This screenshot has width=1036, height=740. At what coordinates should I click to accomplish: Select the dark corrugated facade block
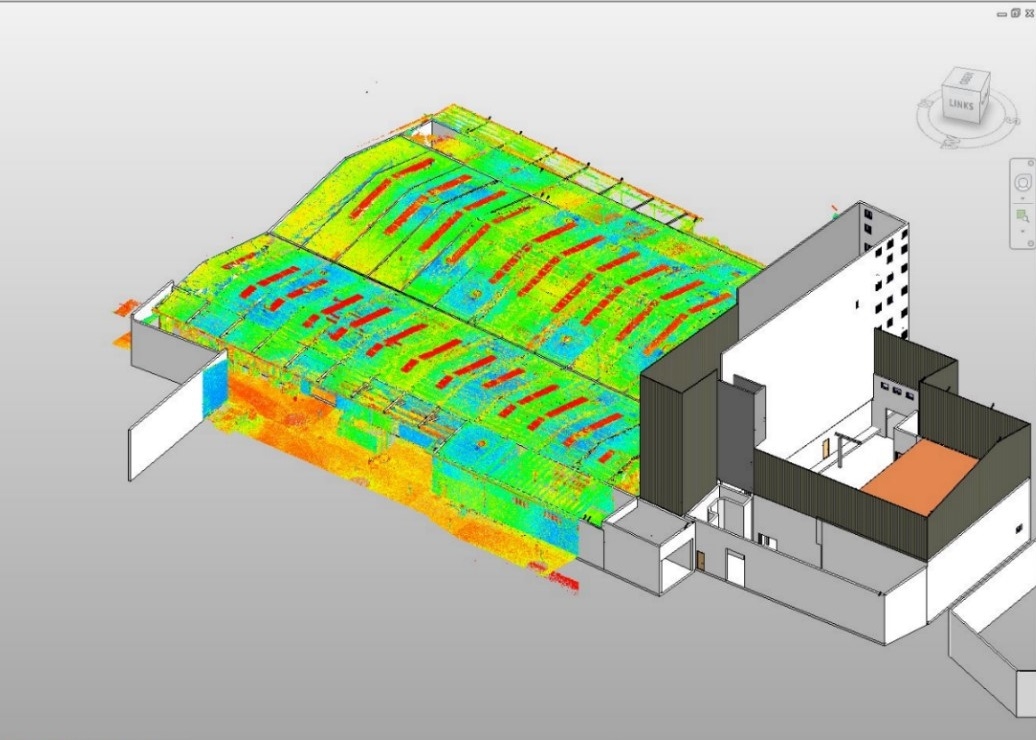pos(676,430)
